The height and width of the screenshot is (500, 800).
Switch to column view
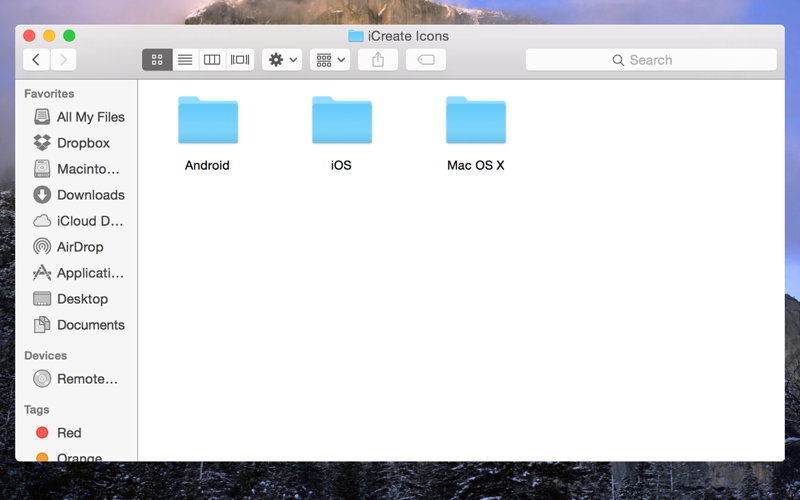pos(212,60)
